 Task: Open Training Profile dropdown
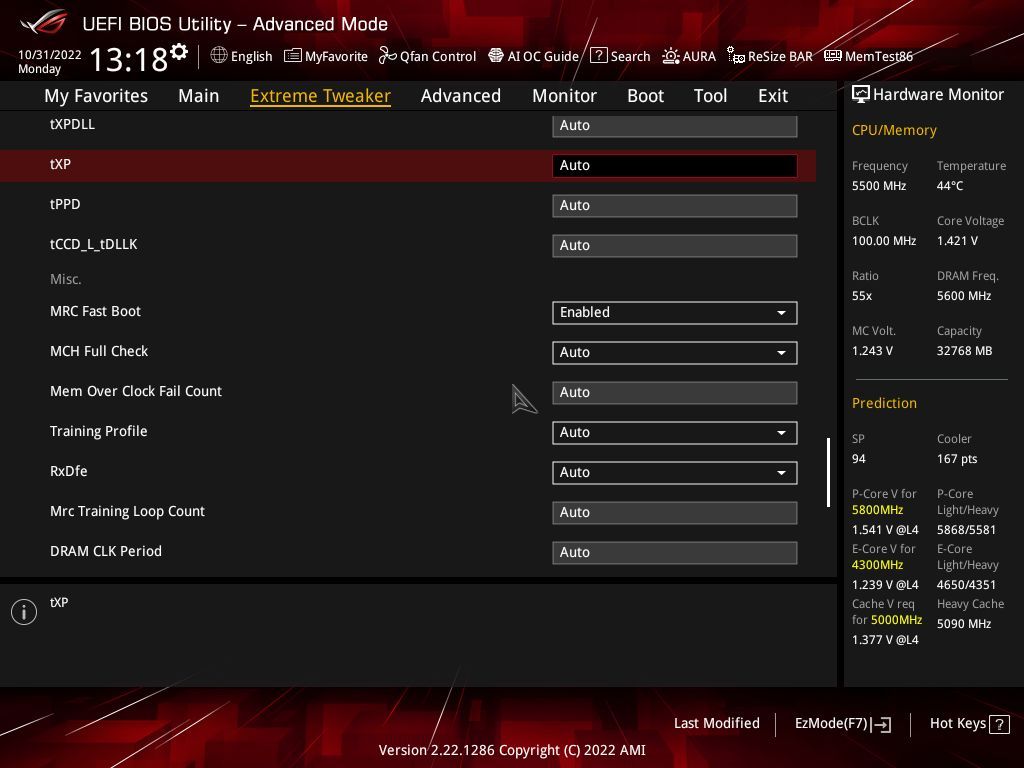pos(675,432)
